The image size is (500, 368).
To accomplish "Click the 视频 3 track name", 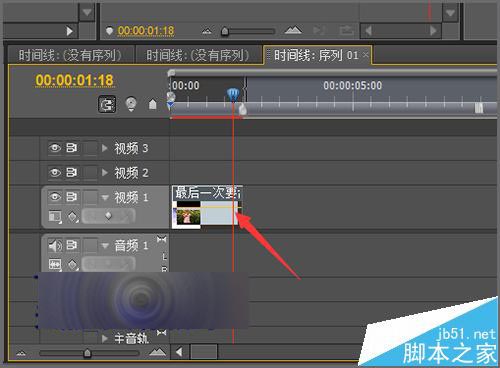I will pos(131,148).
